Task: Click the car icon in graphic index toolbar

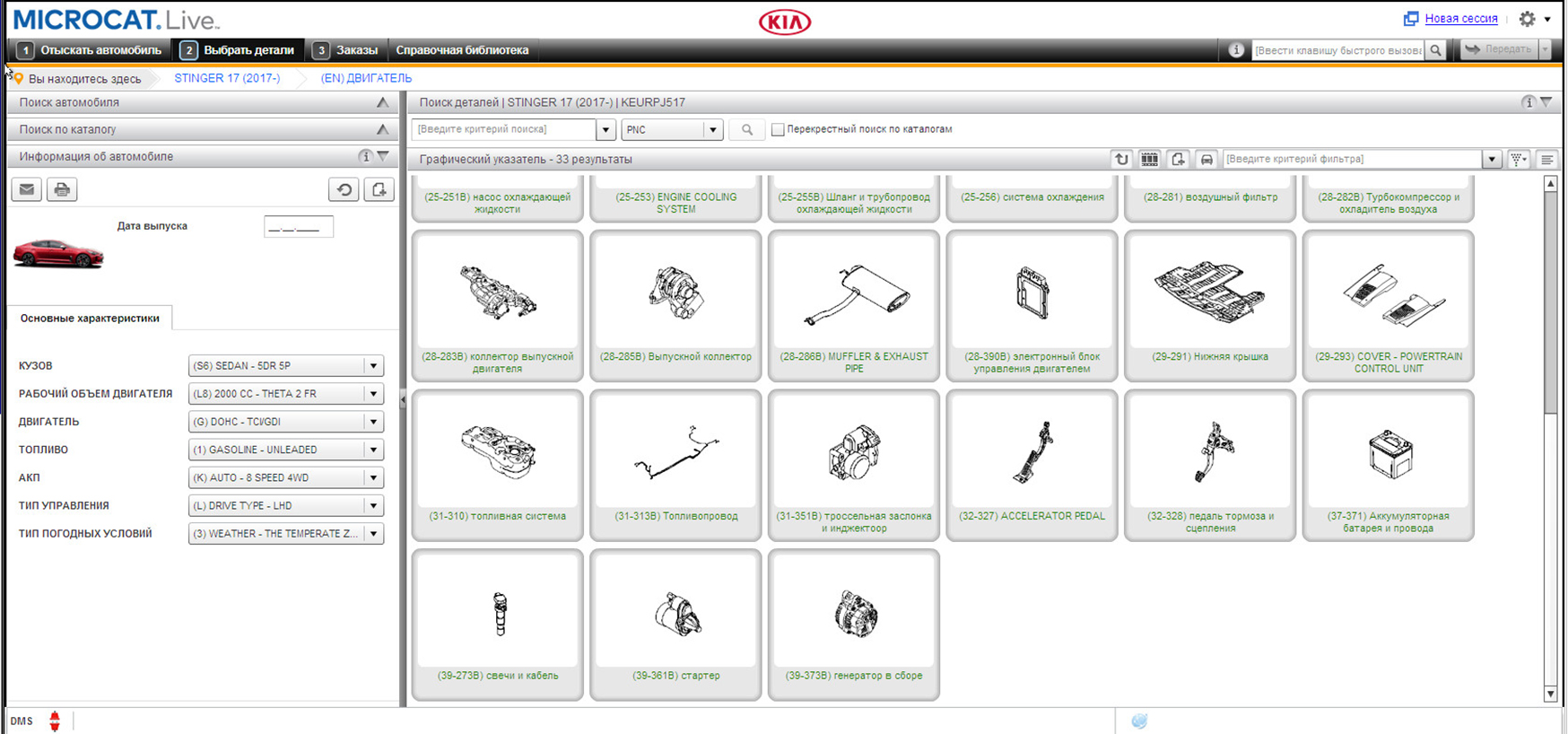Action: (x=1206, y=160)
